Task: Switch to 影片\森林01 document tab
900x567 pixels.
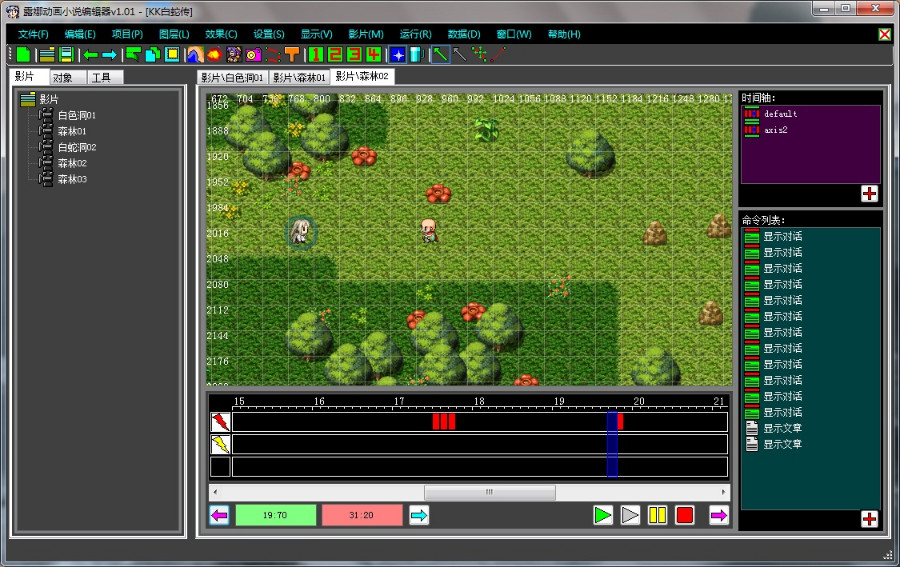Action: [x=299, y=77]
